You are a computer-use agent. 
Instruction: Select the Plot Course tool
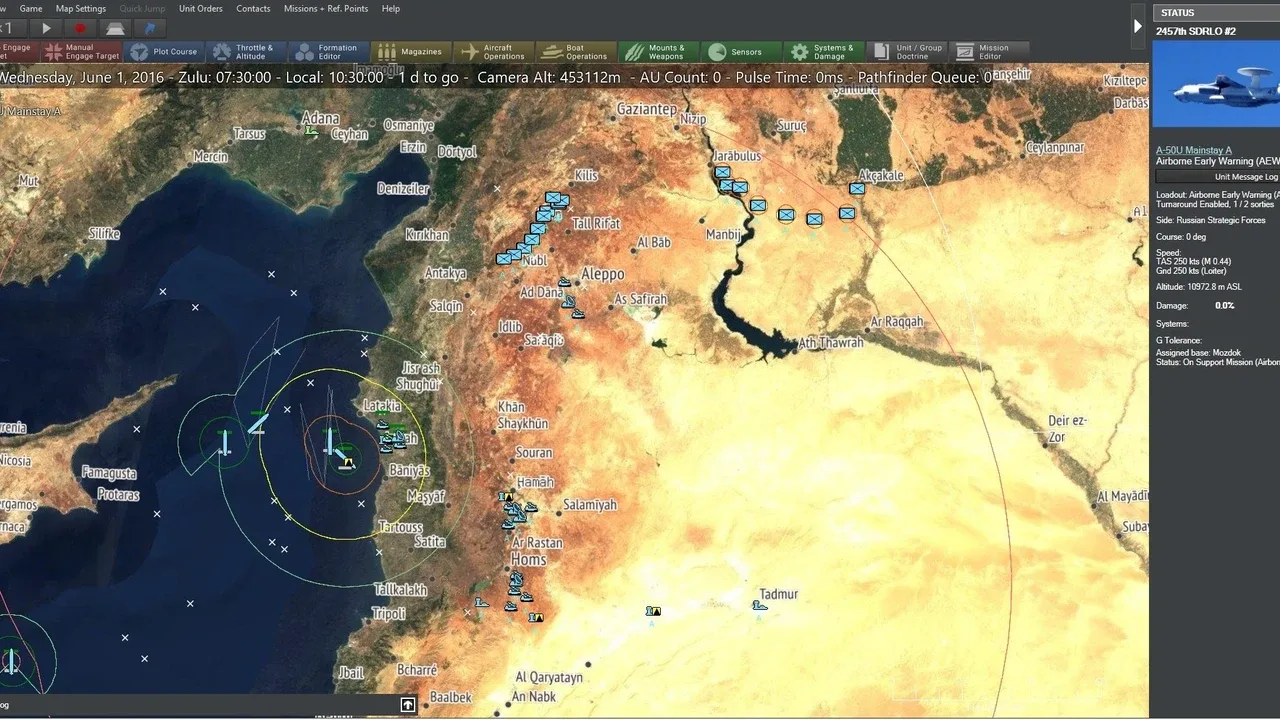tap(164, 52)
